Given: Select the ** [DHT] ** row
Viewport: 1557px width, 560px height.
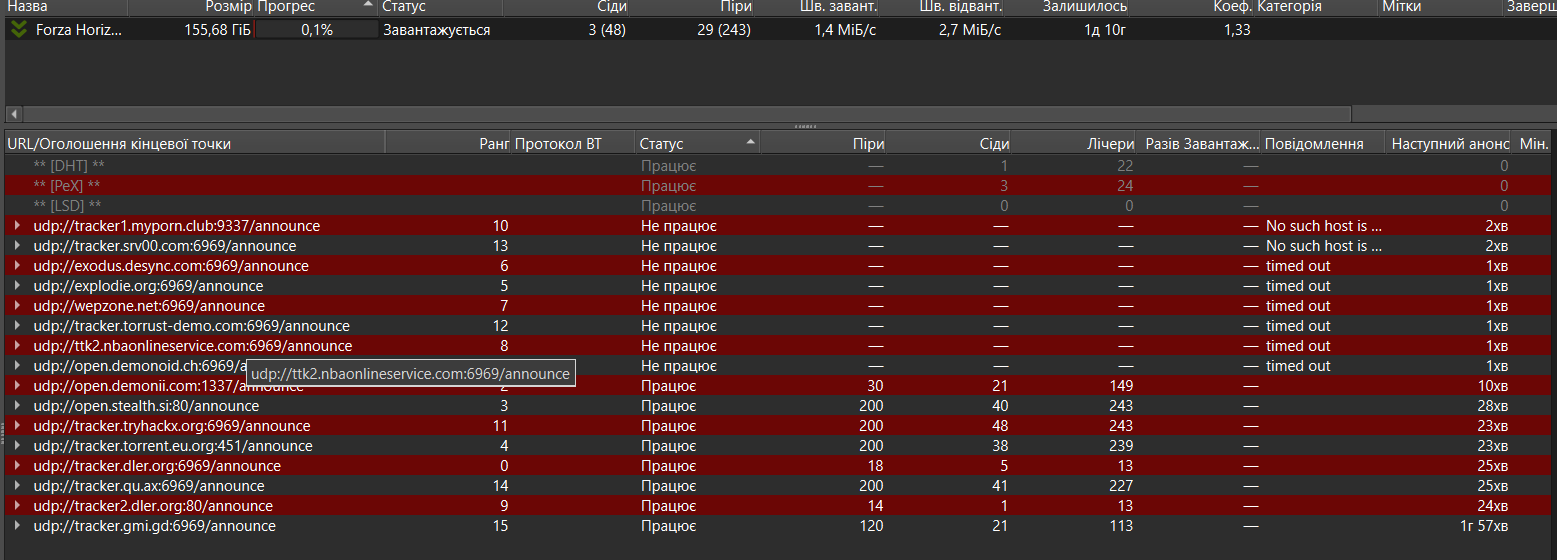Looking at the screenshot, I should (777, 166).
